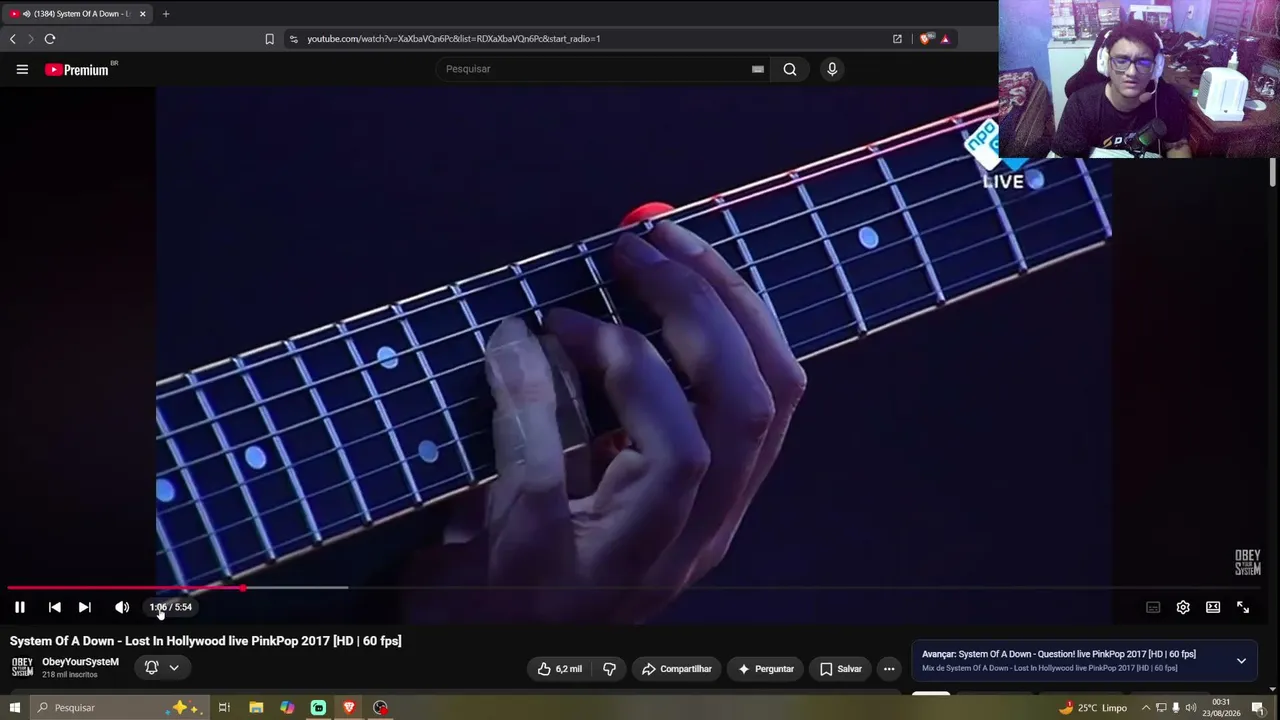
Task: Toggle the channel notification bell
Action: [x=152, y=667]
